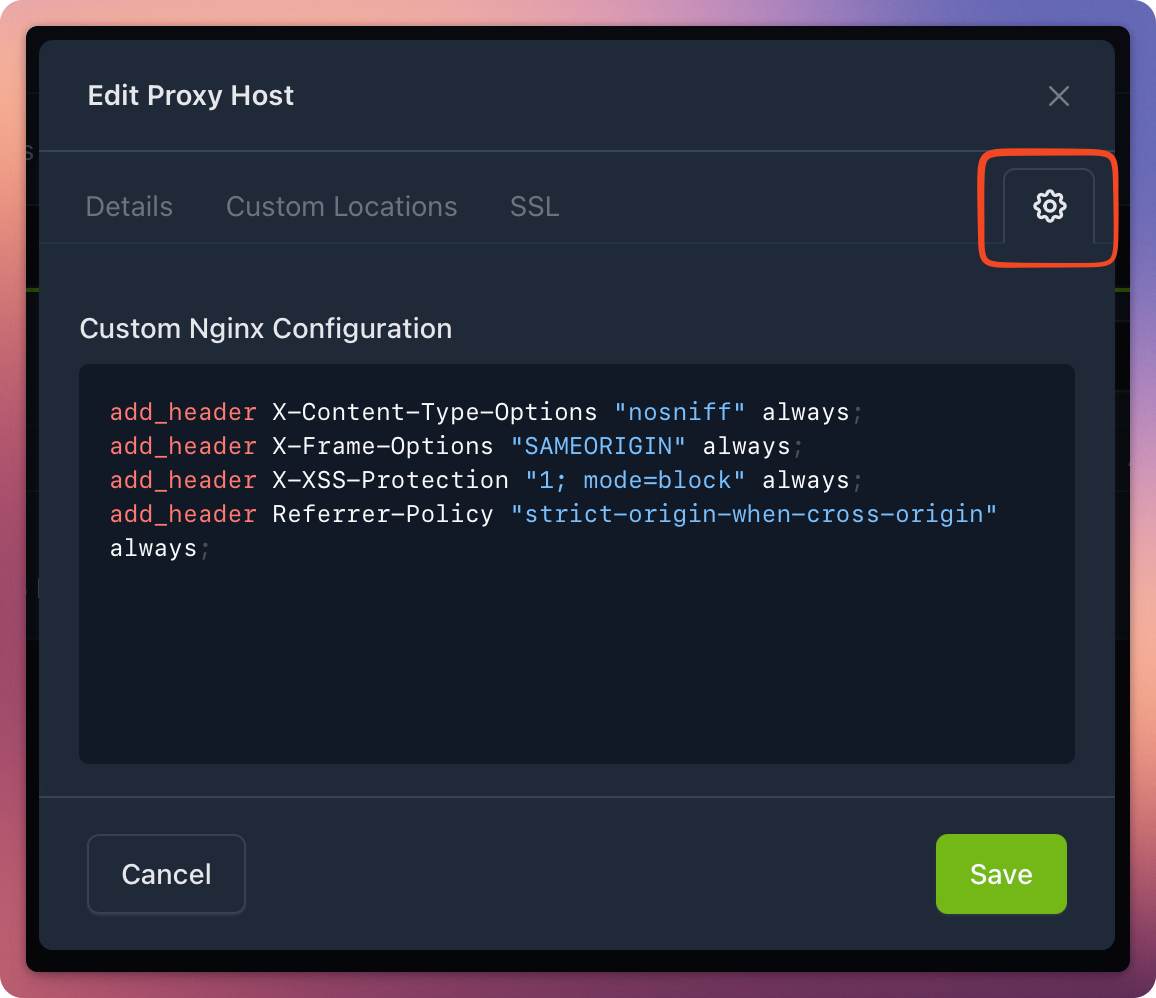Viewport: 1156px width, 998px height.
Task: Open the Advanced gear settings tab
Action: coord(1049,206)
